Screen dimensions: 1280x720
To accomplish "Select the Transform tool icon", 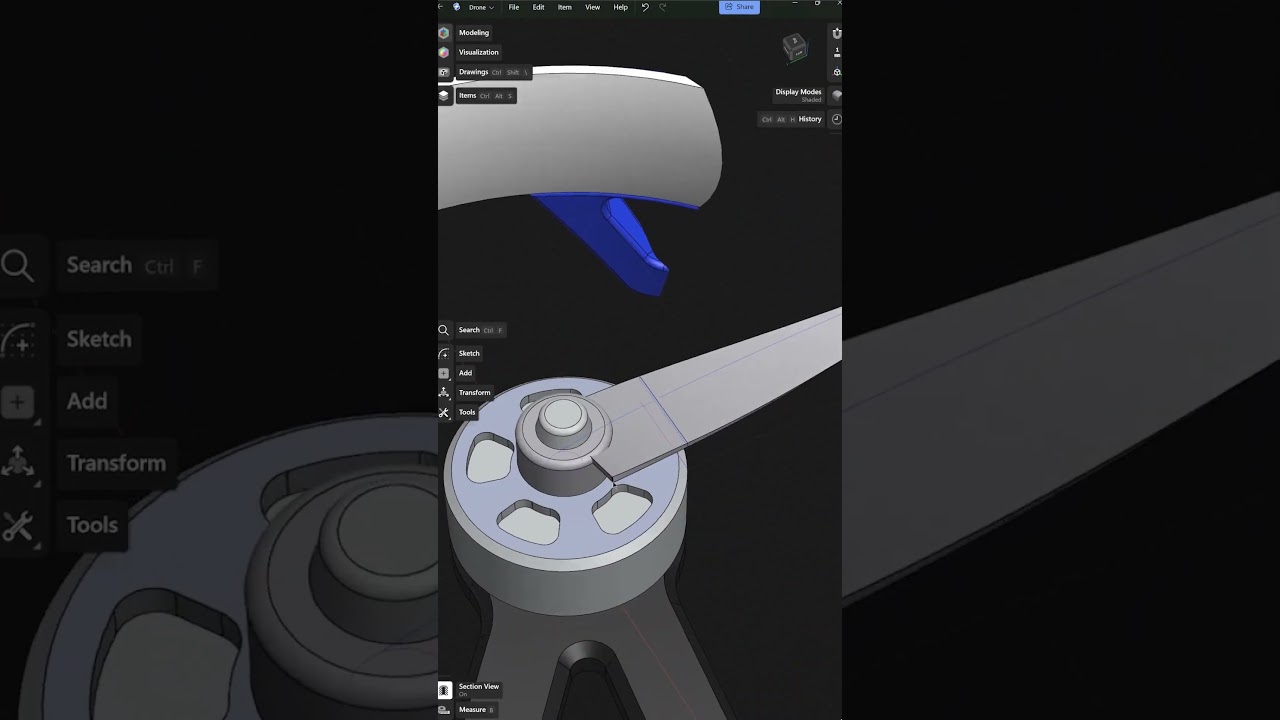I will 444,392.
